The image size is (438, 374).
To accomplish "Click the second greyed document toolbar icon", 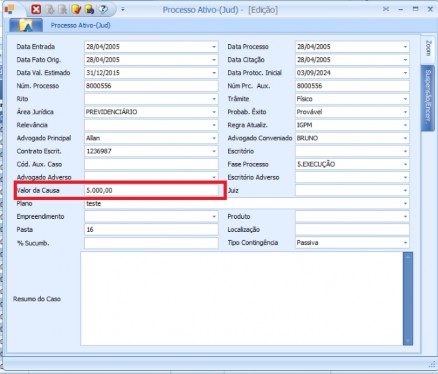I will [63, 9].
